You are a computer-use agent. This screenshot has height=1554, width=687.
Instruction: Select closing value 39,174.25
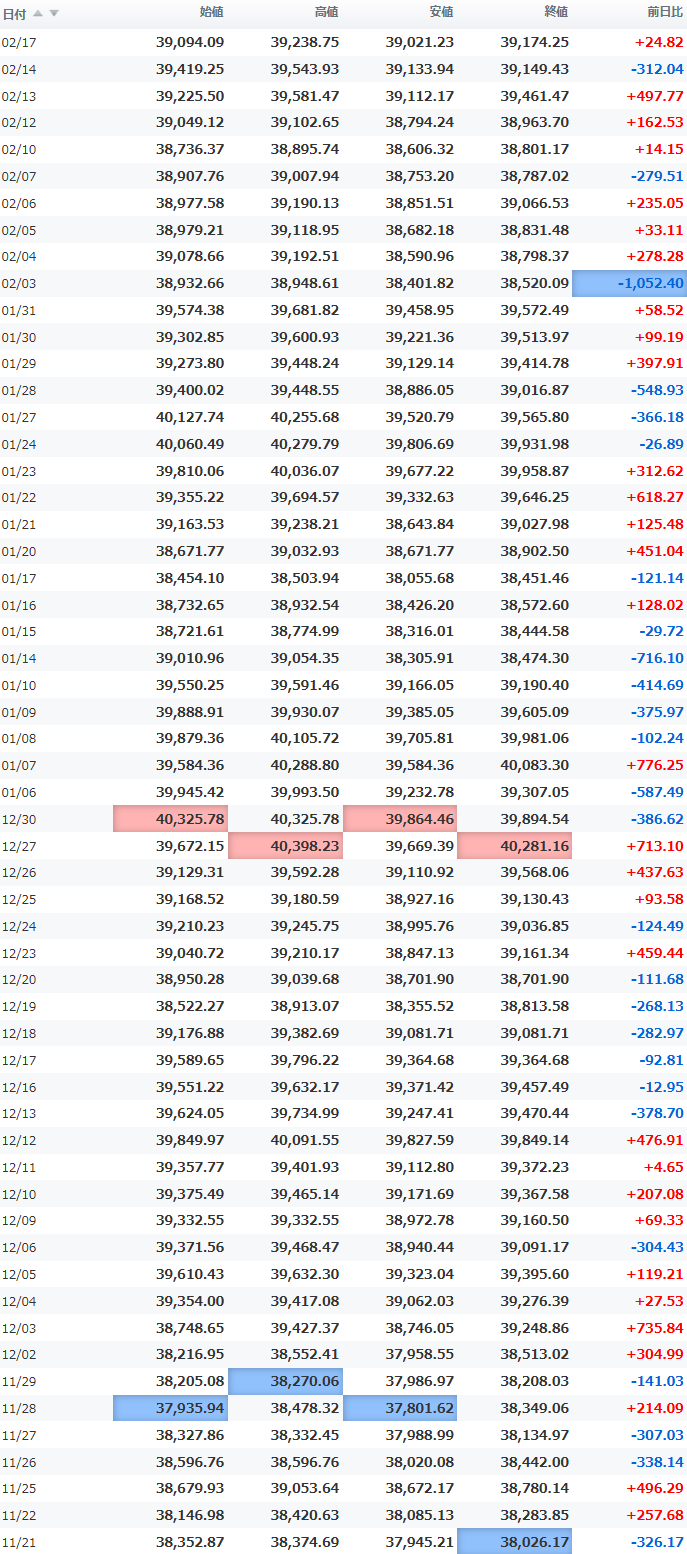click(534, 42)
